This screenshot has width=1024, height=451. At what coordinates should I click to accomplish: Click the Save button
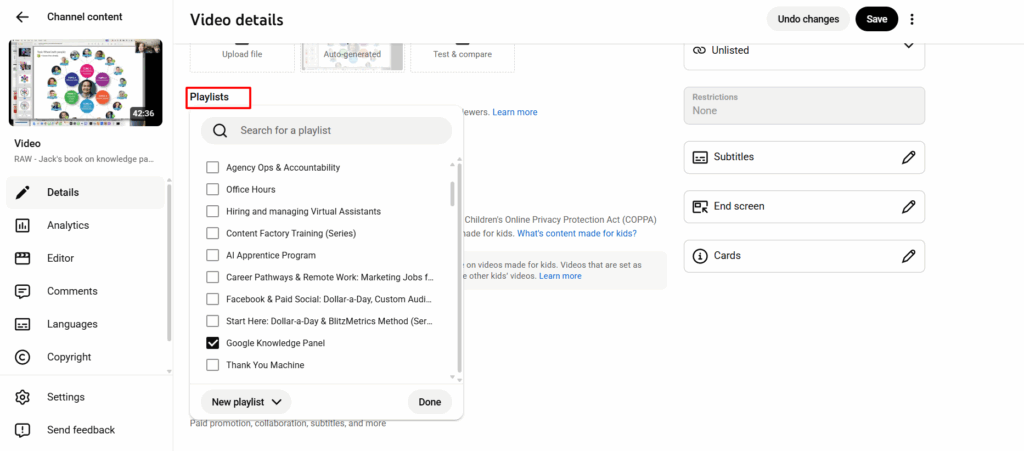(876, 19)
